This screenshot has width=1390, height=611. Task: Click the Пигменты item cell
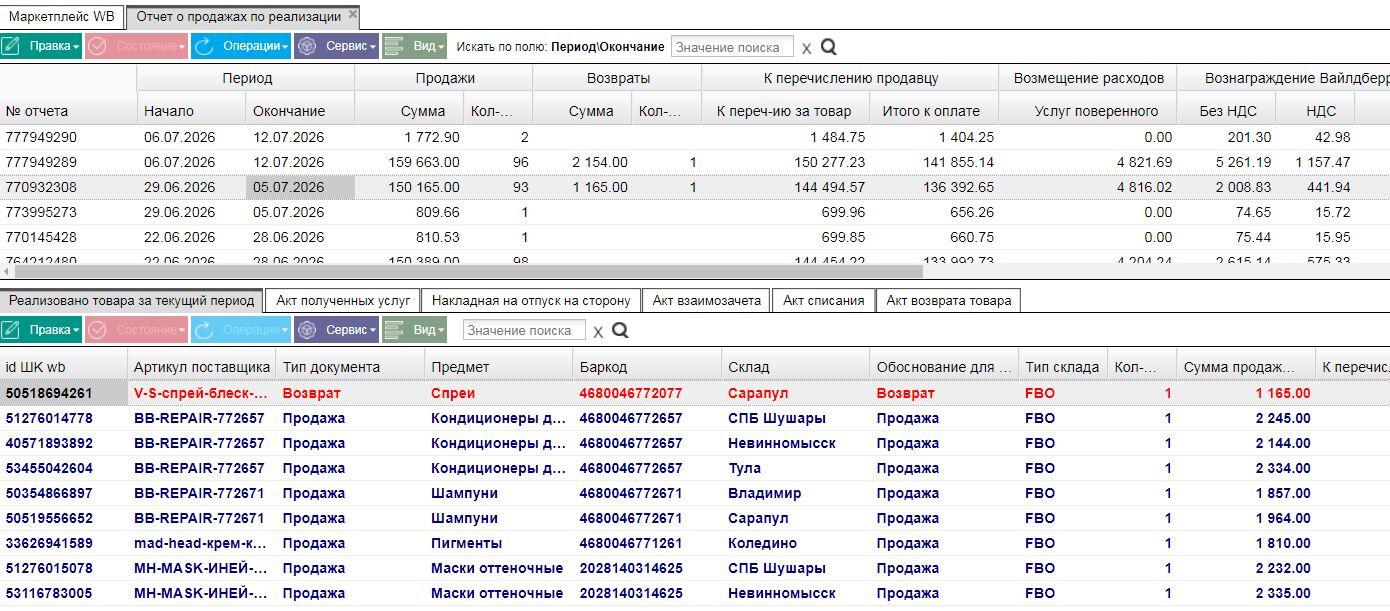click(x=499, y=543)
